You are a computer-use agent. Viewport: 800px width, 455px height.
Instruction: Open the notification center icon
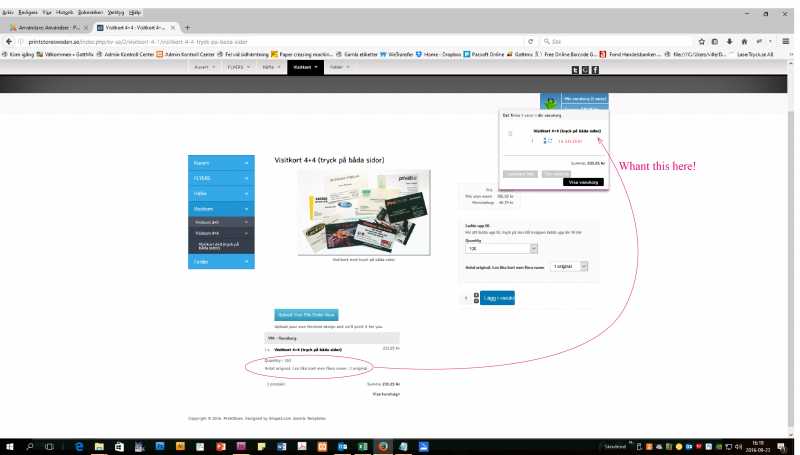(781, 447)
